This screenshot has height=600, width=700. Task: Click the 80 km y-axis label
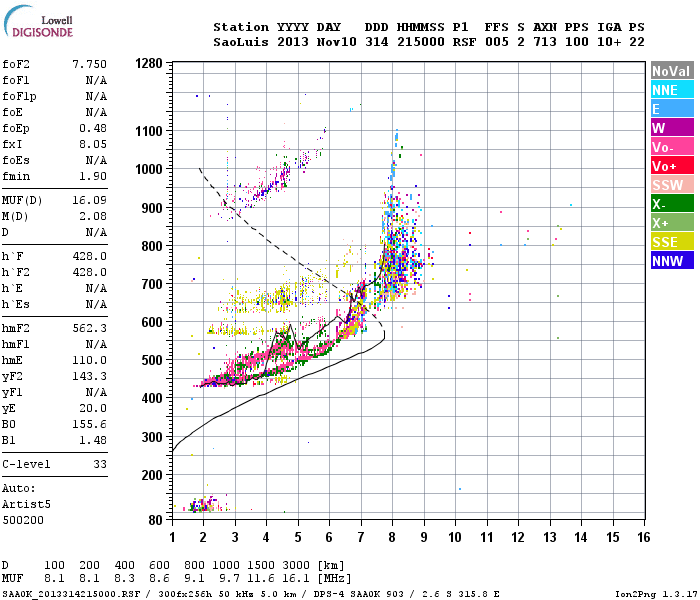tap(156, 520)
